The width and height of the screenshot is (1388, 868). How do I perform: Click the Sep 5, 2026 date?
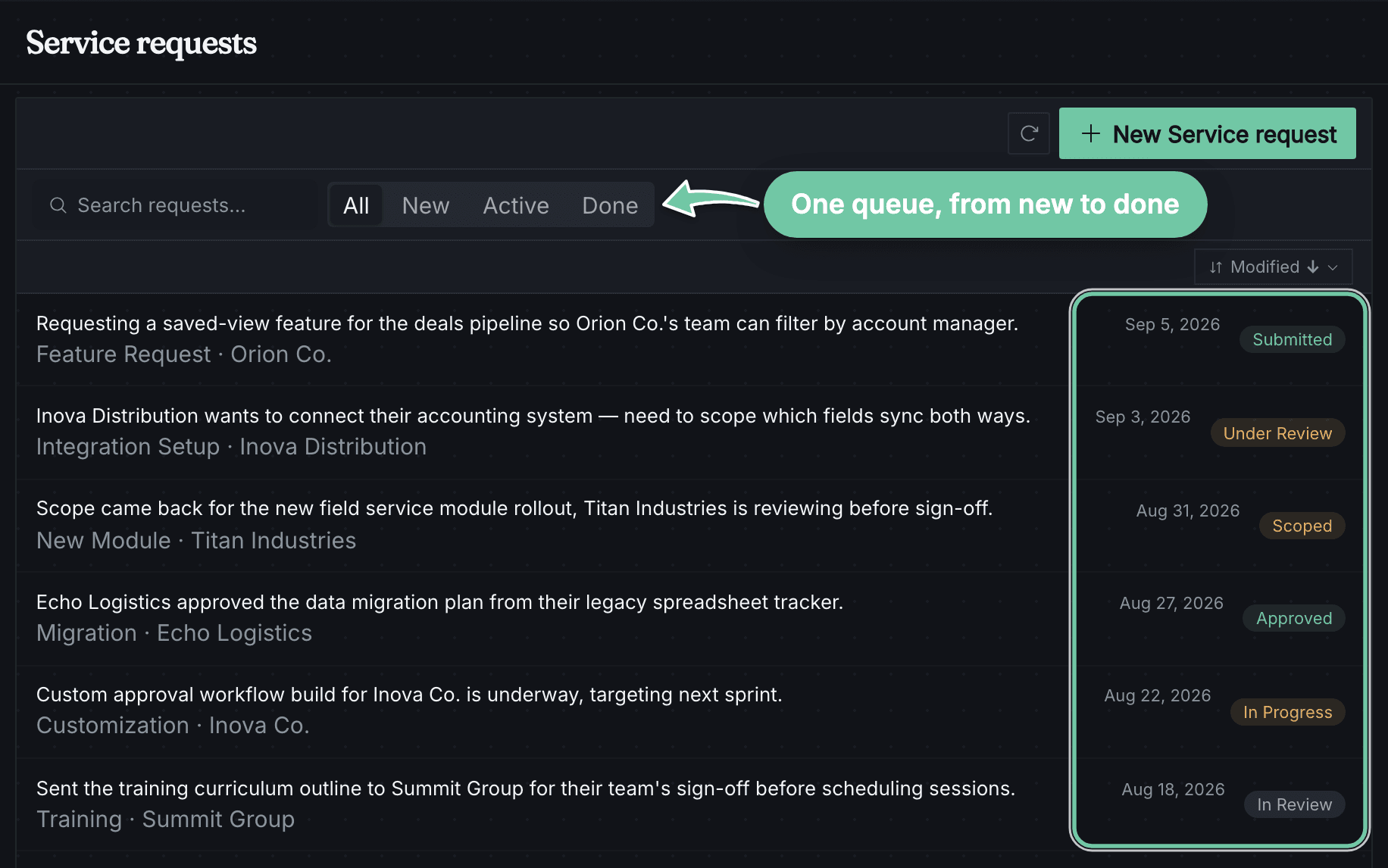[x=1172, y=324]
